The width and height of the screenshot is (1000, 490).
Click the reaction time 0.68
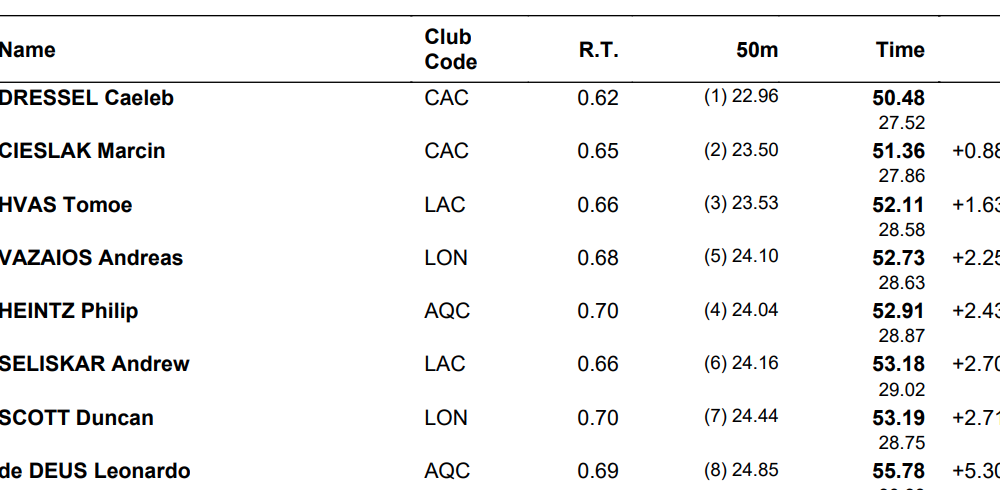(598, 258)
